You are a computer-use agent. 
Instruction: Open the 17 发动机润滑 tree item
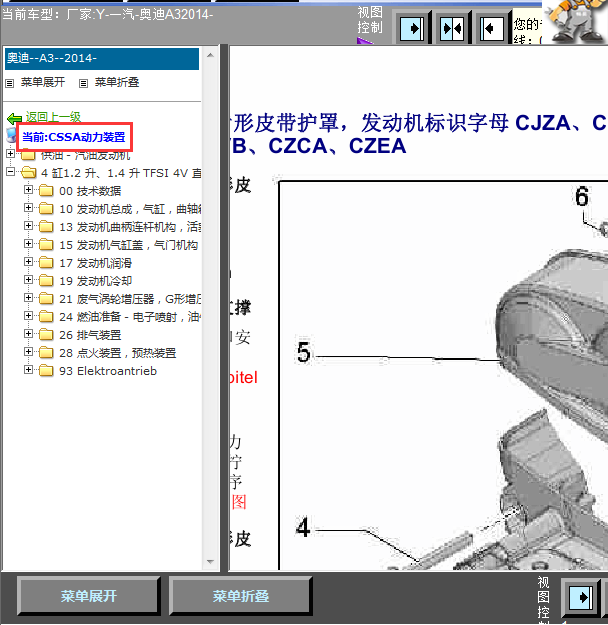pos(96,263)
